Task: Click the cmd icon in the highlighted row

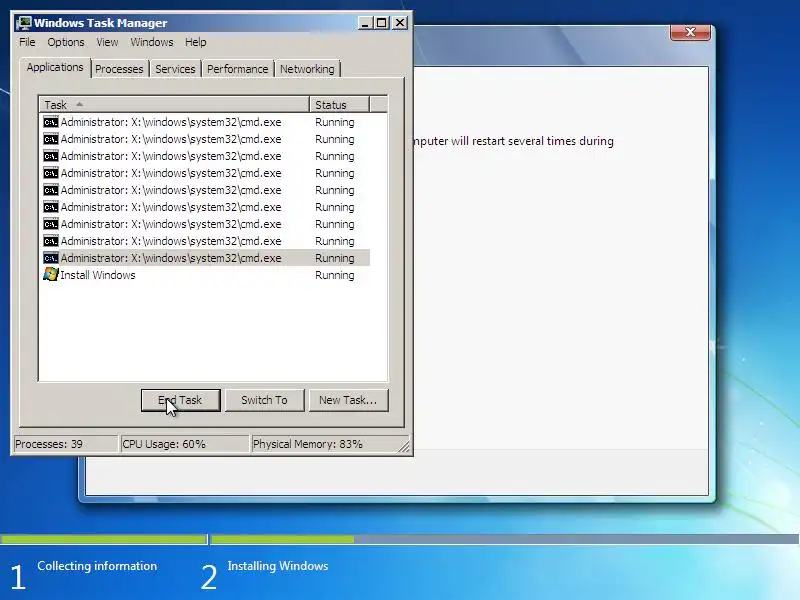Action: 51,258
